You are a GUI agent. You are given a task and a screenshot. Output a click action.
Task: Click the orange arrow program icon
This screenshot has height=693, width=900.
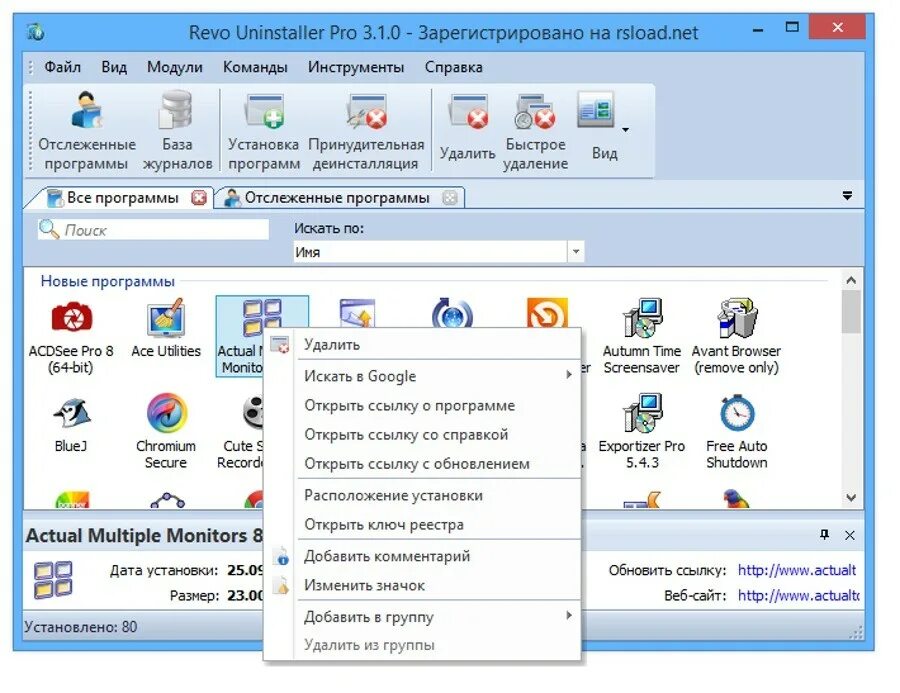pyautogui.click(x=547, y=313)
